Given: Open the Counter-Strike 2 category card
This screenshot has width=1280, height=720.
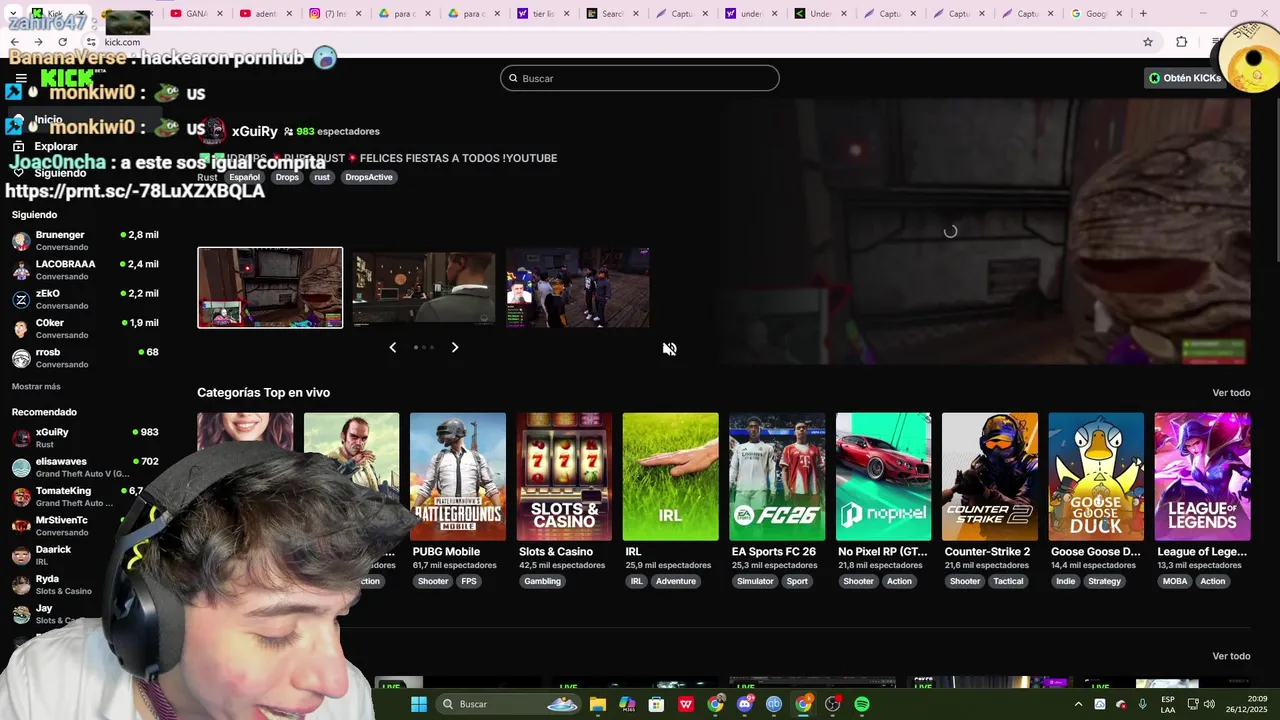Looking at the screenshot, I should [990, 476].
